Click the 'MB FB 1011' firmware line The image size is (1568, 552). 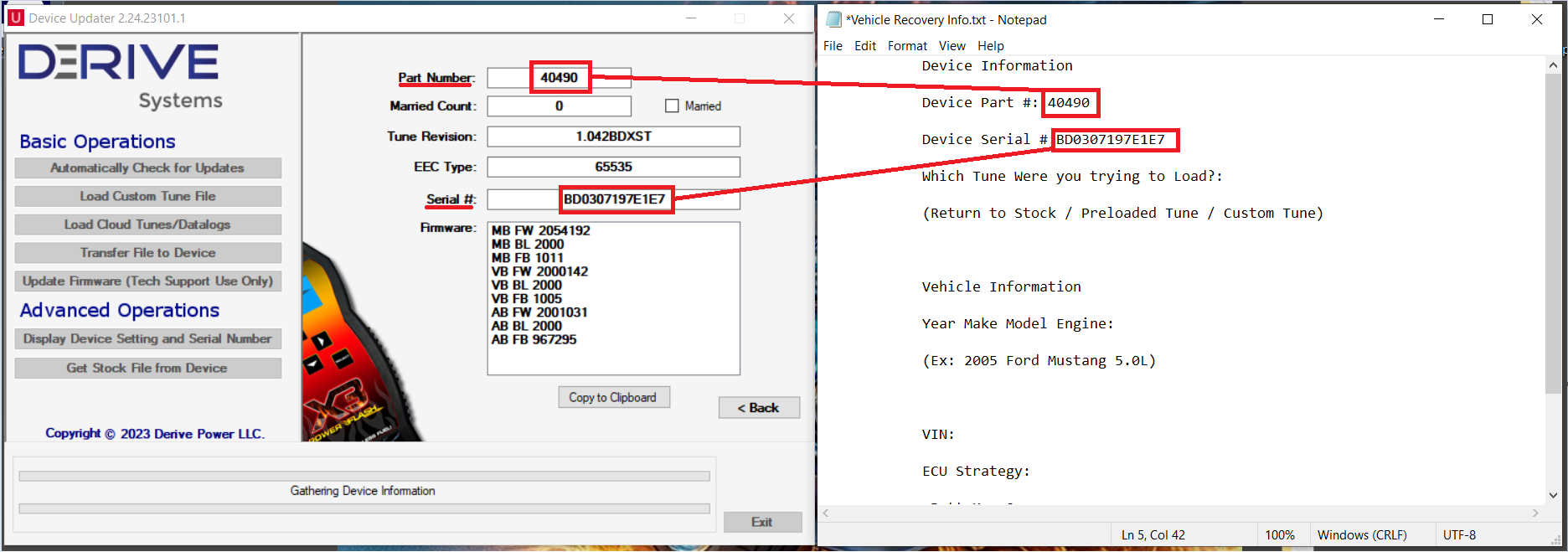click(527, 258)
